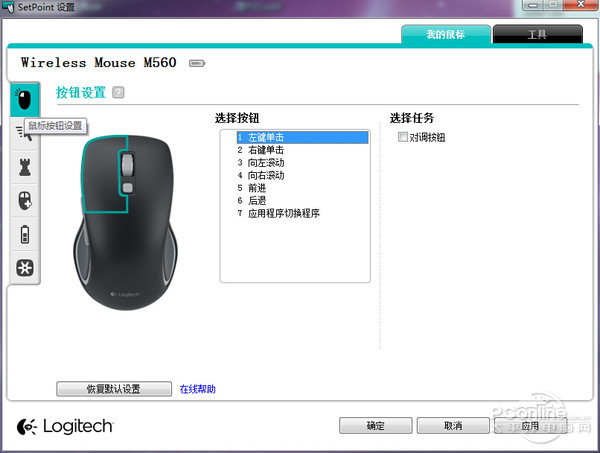The image size is (600, 453).
Task: Click the scroll wheel on the mouse image
Action: coord(127,164)
